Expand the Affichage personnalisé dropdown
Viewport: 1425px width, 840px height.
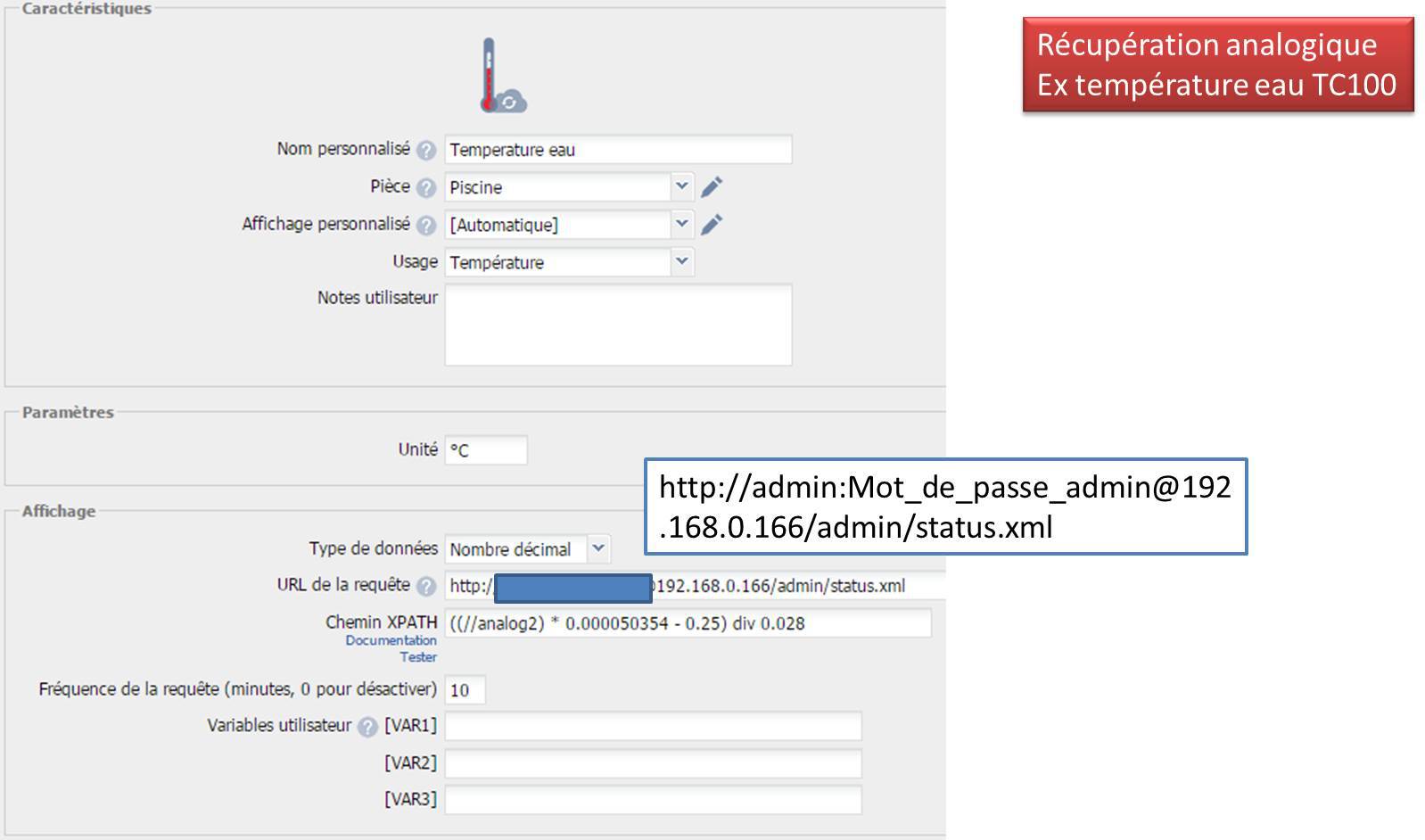pos(681,225)
